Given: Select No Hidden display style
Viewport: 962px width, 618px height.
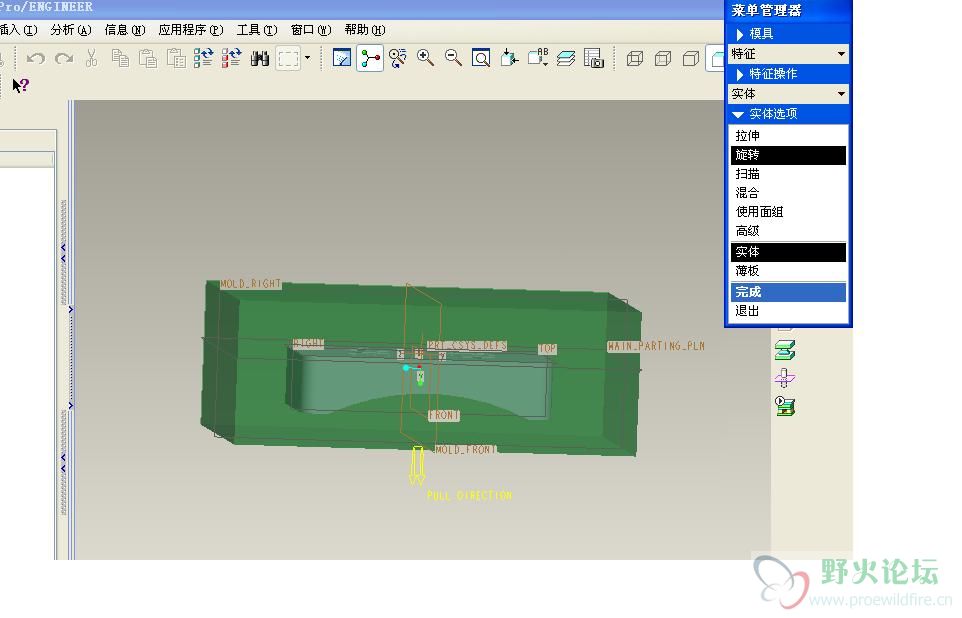Looking at the screenshot, I should click(691, 58).
